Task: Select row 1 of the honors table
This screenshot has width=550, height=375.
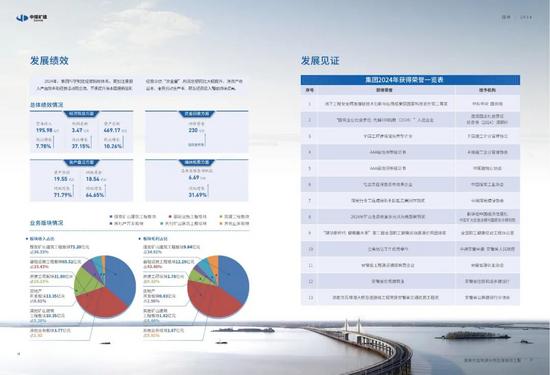Action: point(410,104)
